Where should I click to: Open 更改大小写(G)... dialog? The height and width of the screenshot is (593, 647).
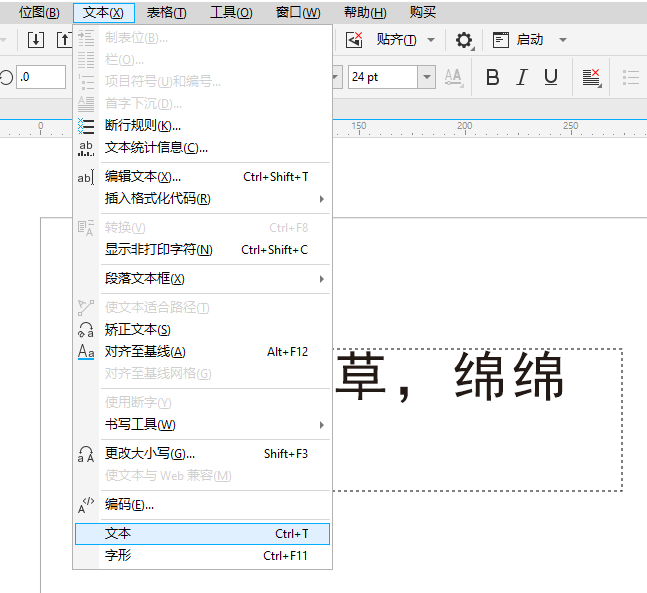pyautogui.click(x=203, y=454)
